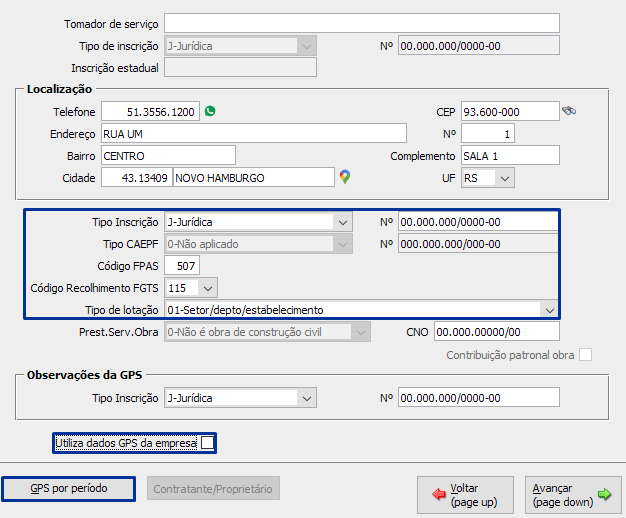Click the Observações da GPS group label
This screenshot has width=626, height=518.
84,375
